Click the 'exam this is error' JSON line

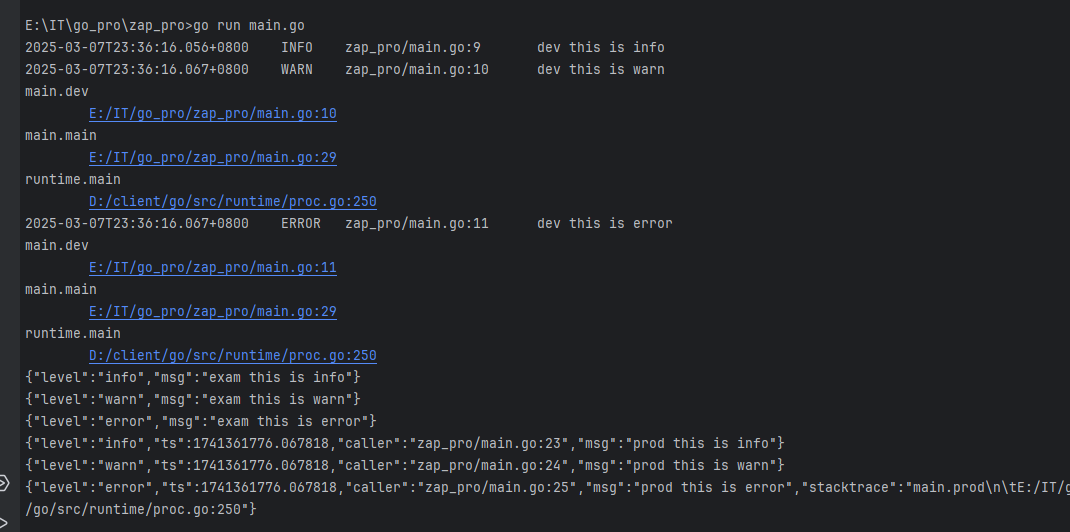(x=200, y=422)
